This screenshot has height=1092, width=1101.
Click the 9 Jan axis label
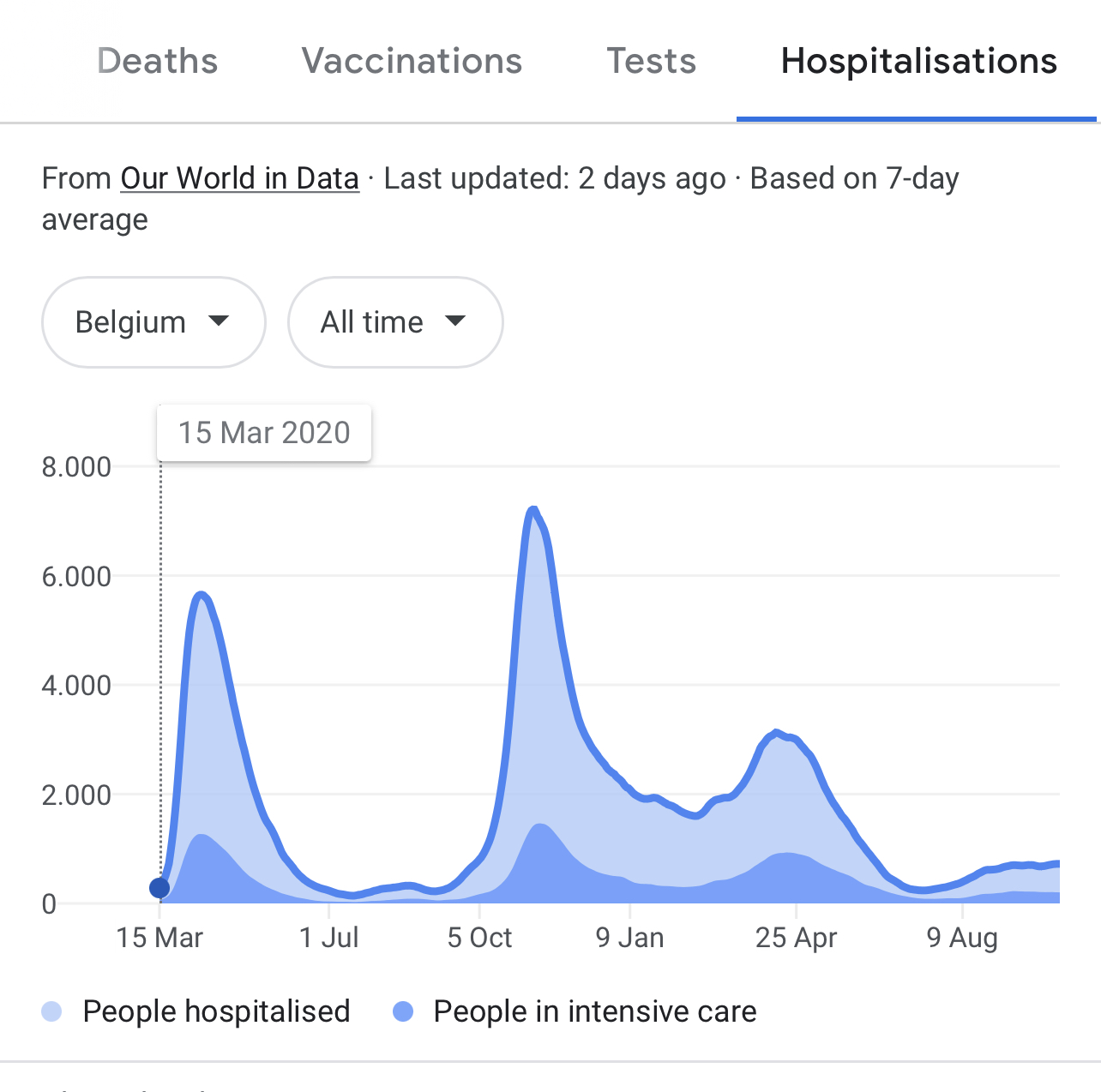point(630,938)
